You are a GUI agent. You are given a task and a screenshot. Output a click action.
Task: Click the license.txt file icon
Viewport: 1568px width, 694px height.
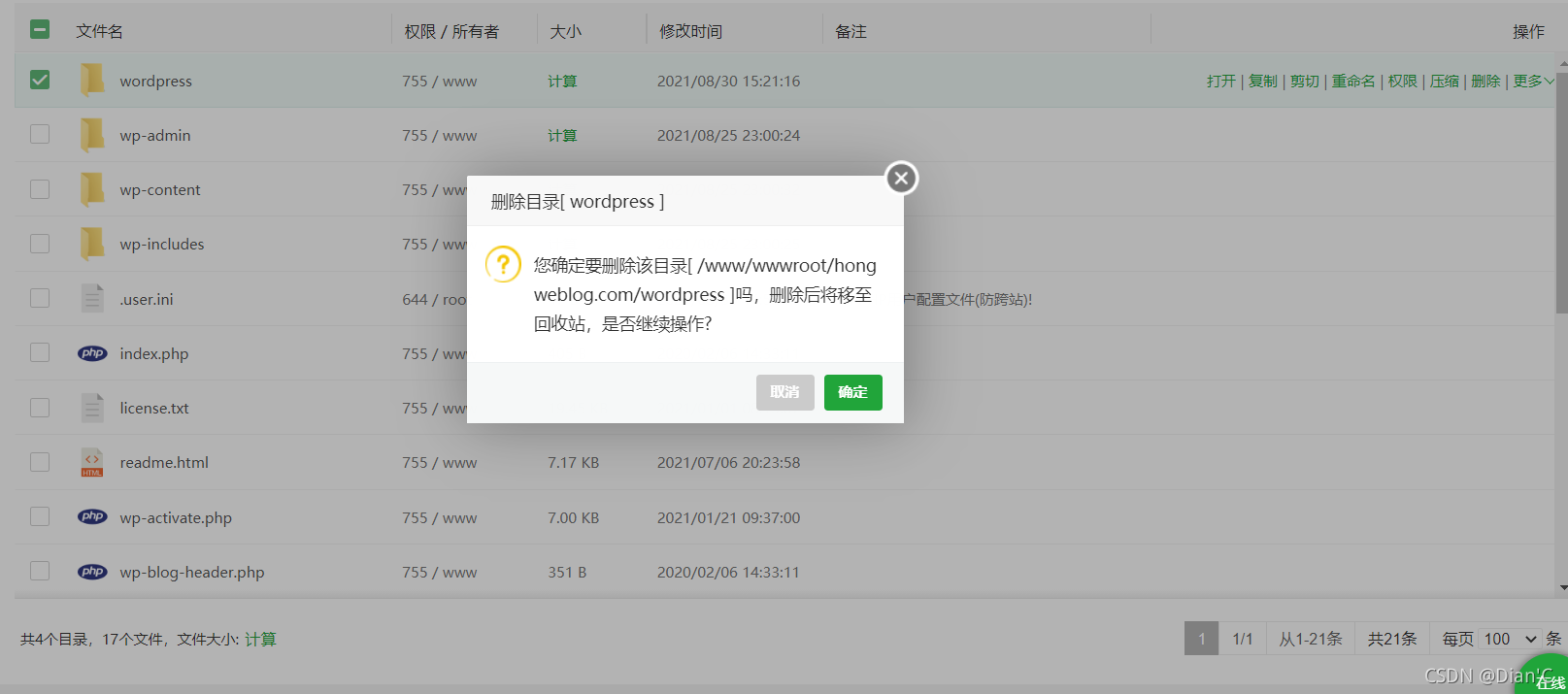pyautogui.click(x=92, y=408)
